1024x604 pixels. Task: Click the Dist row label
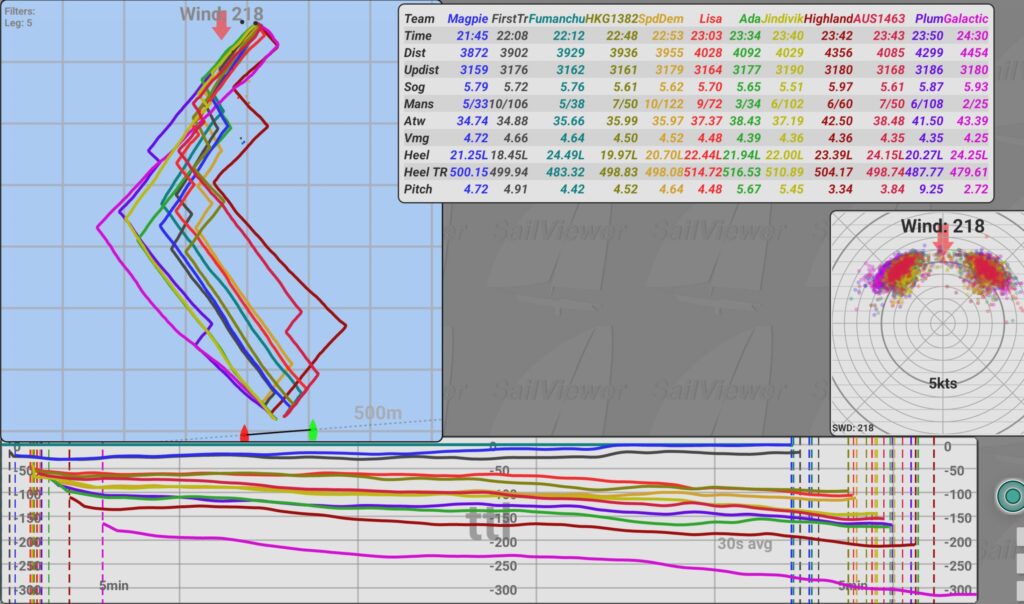[x=415, y=53]
